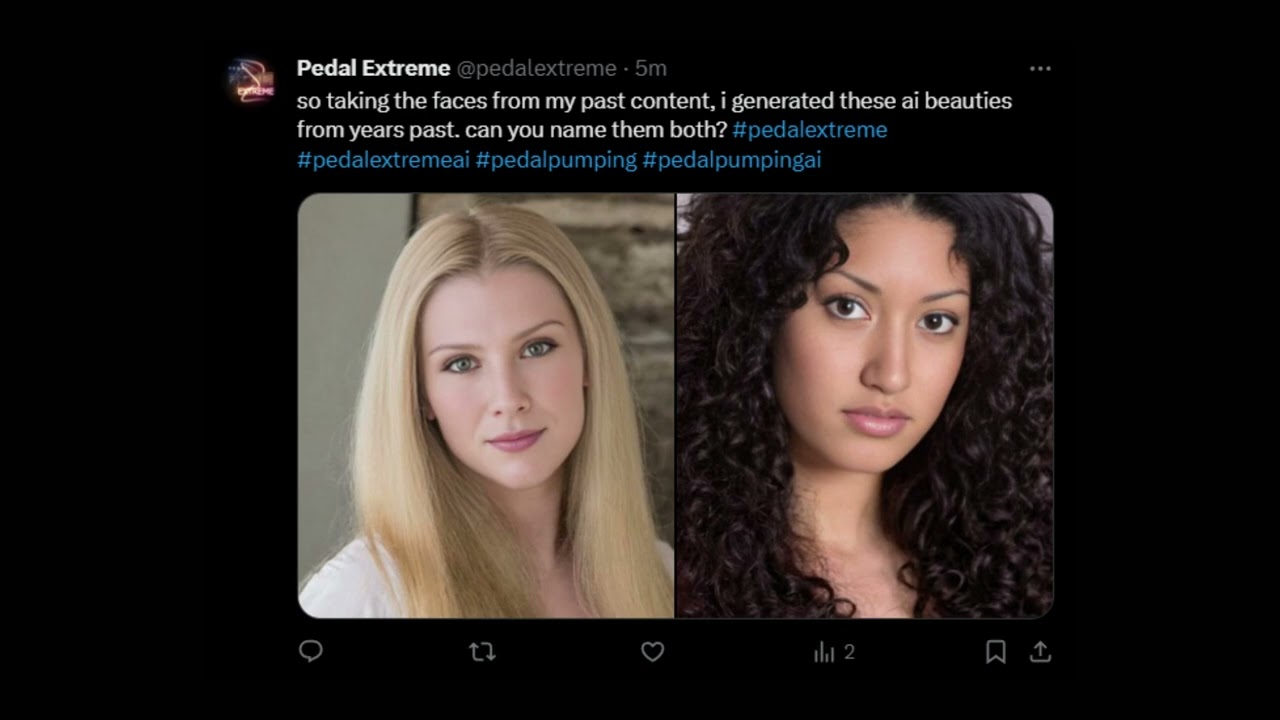Open the Pedal Extreme profile avatar
Image resolution: width=1280 pixels, height=720 pixels.
(250, 81)
